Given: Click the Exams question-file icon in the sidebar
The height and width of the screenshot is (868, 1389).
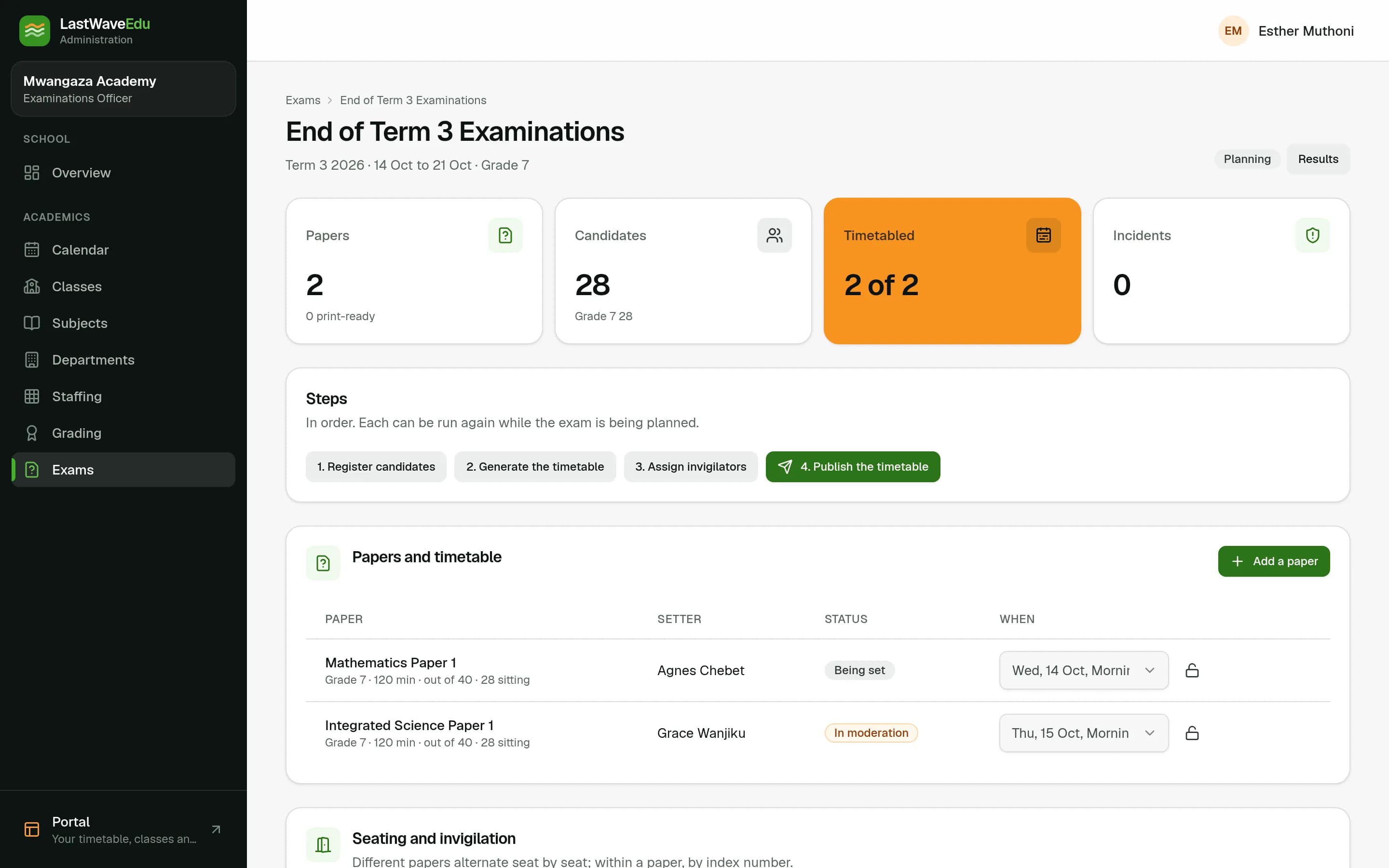Looking at the screenshot, I should pos(31,470).
